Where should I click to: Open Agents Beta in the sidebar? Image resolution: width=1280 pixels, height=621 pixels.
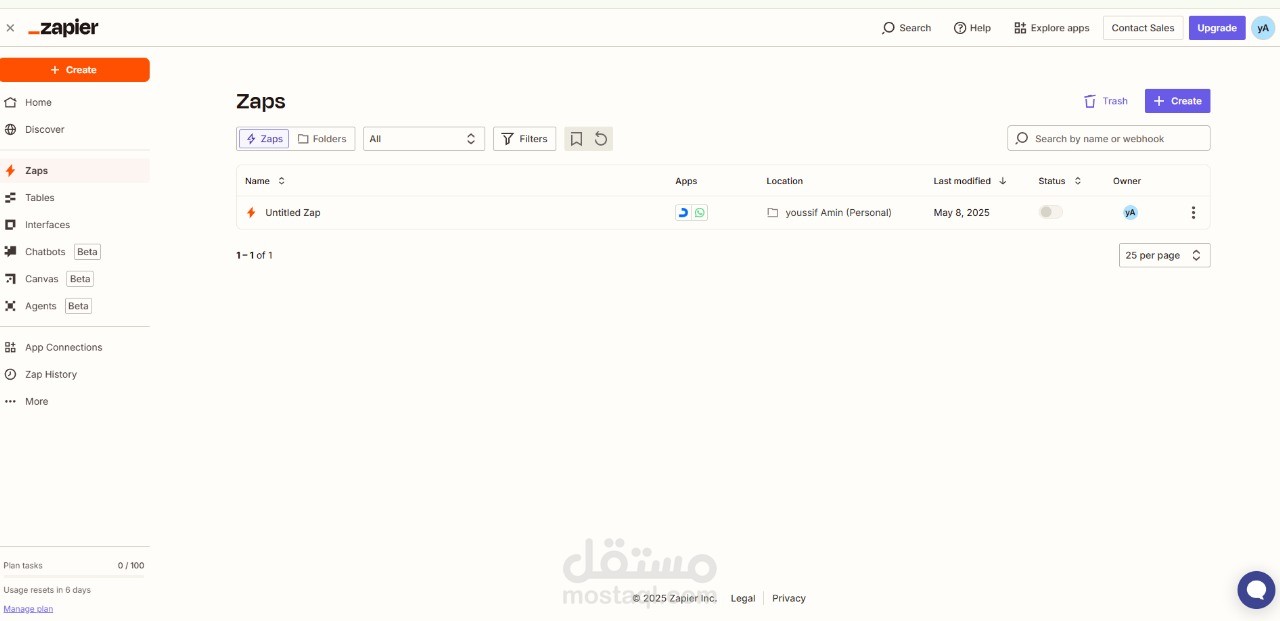coord(75,305)
